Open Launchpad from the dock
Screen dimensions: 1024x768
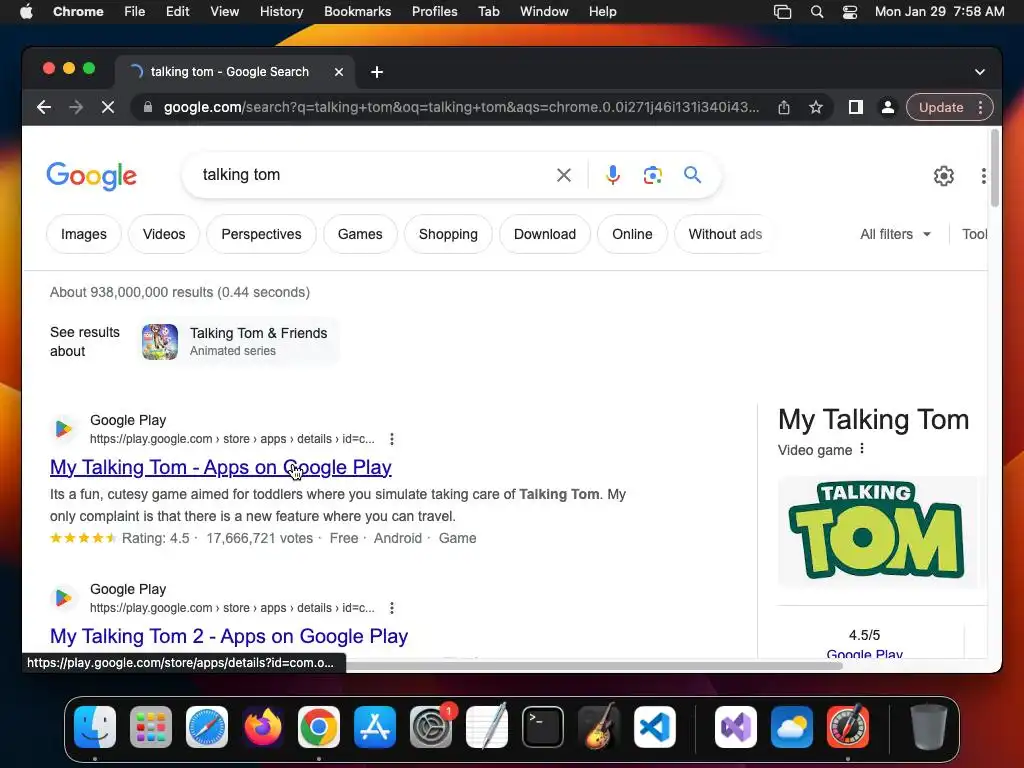[151, 727]
